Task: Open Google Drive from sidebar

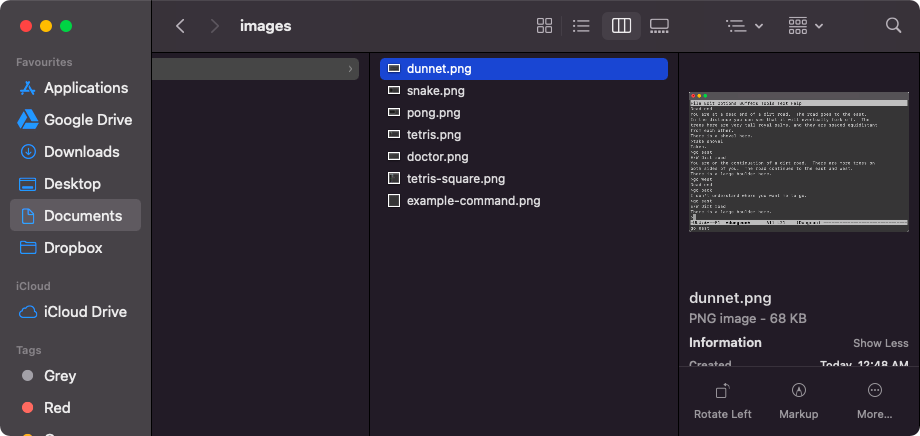Action: coord(87,120)
